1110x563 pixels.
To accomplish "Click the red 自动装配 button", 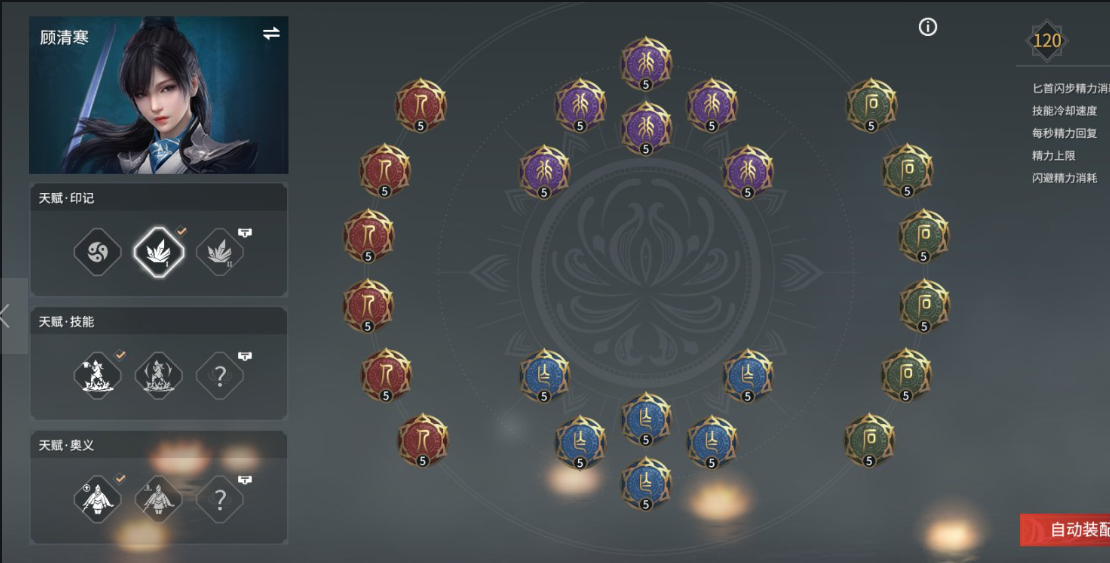I will (1065, 530).
